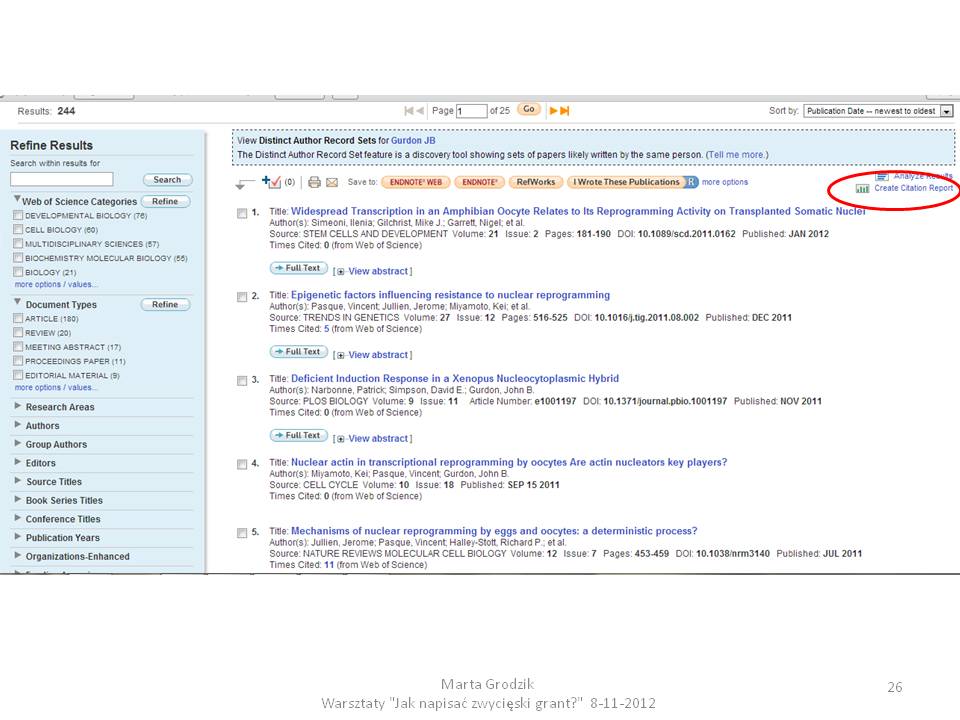Open Full Text for result 3
This screenshot has width=960, height=720.
299,435
